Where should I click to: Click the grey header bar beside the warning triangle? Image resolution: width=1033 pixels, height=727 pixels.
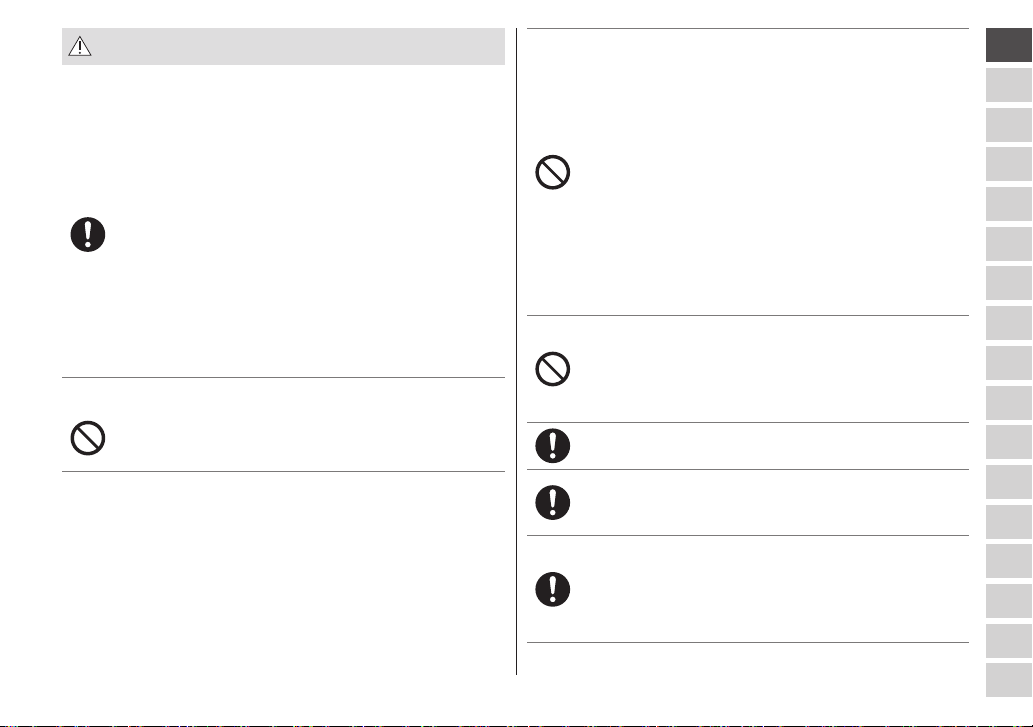coord(283,46)
